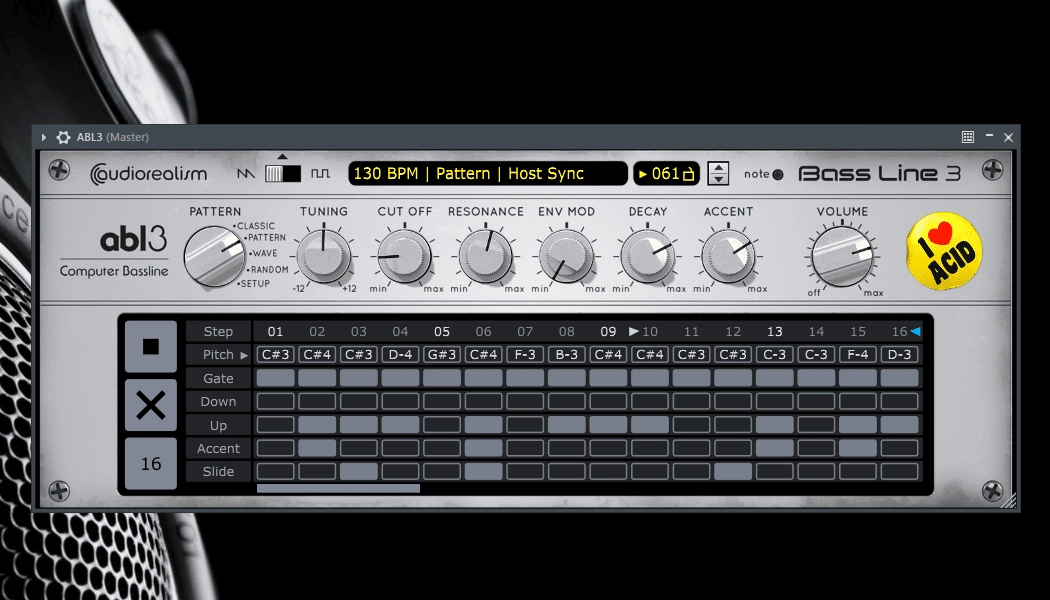The image size is (1050, 600).
Task: Click the Env Mod knob
Action: point(567,256)
